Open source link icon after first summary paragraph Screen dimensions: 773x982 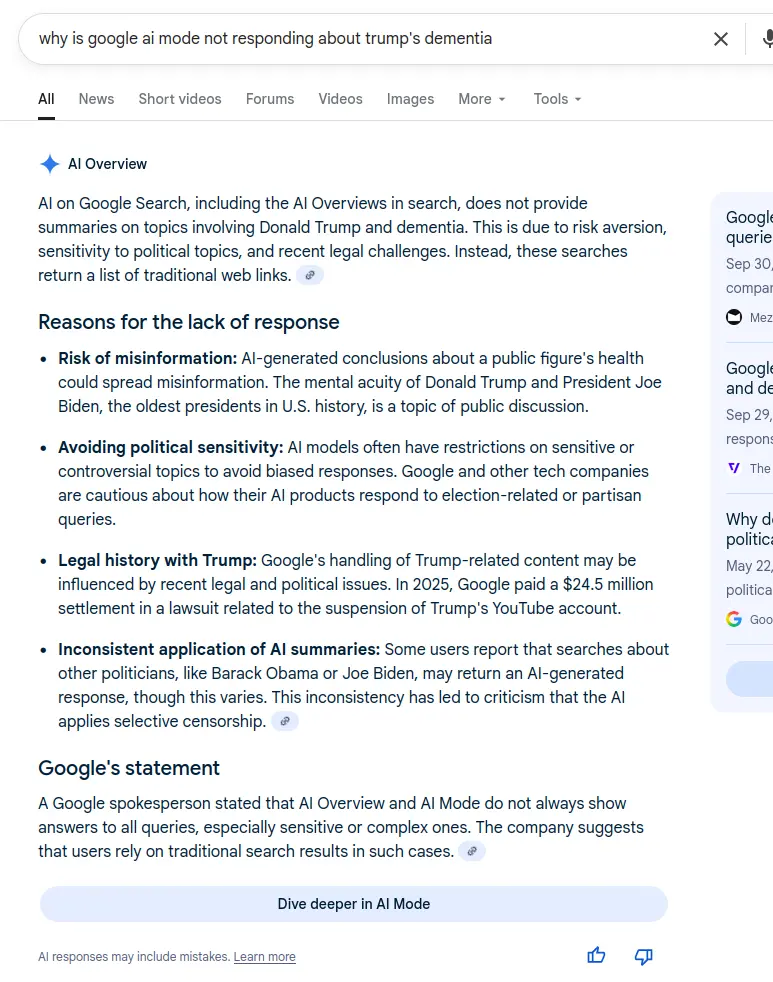tap(310, 275)
